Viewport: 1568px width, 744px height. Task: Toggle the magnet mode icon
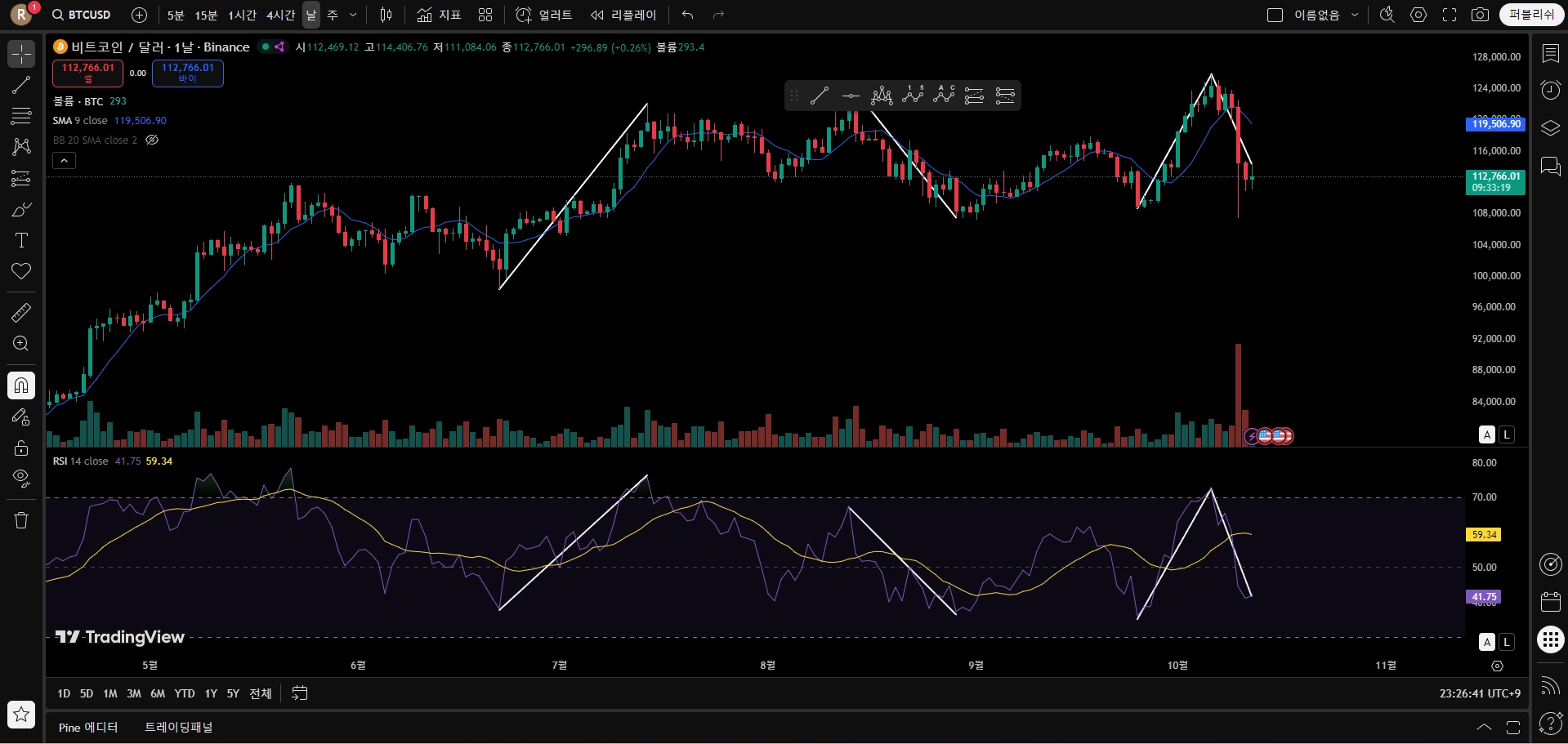21,385
